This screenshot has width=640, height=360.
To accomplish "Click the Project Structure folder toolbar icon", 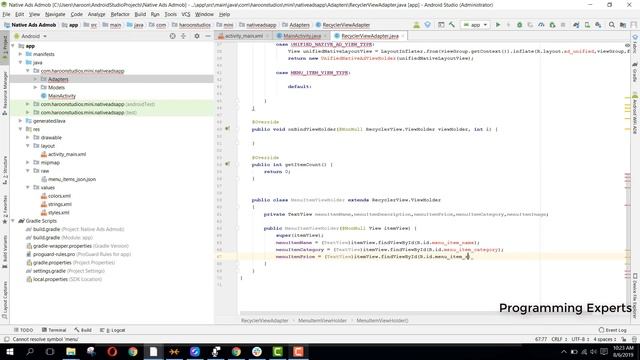I will (623, 25).
